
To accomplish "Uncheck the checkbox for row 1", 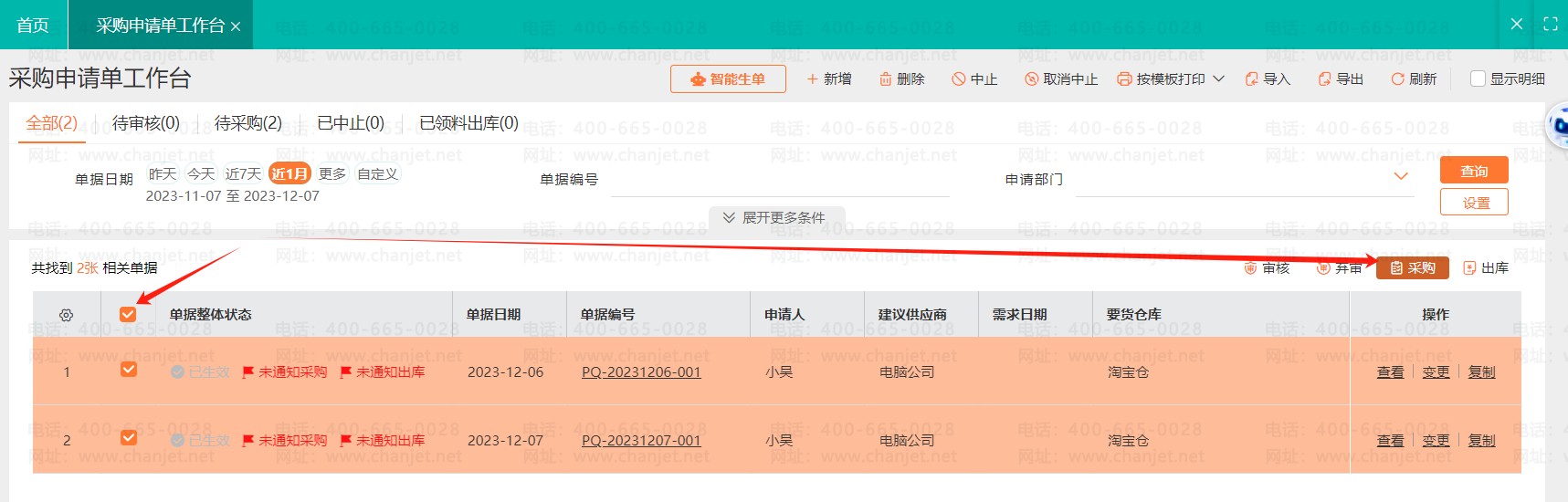I will coord(129,370).
